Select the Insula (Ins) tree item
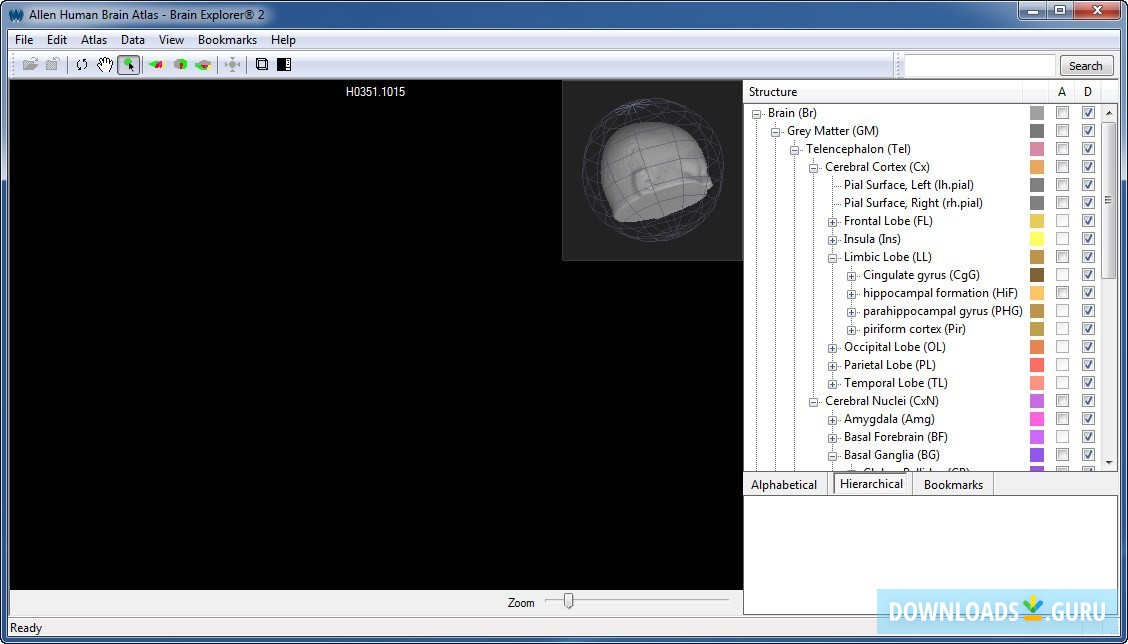 [x=872, y=239]
